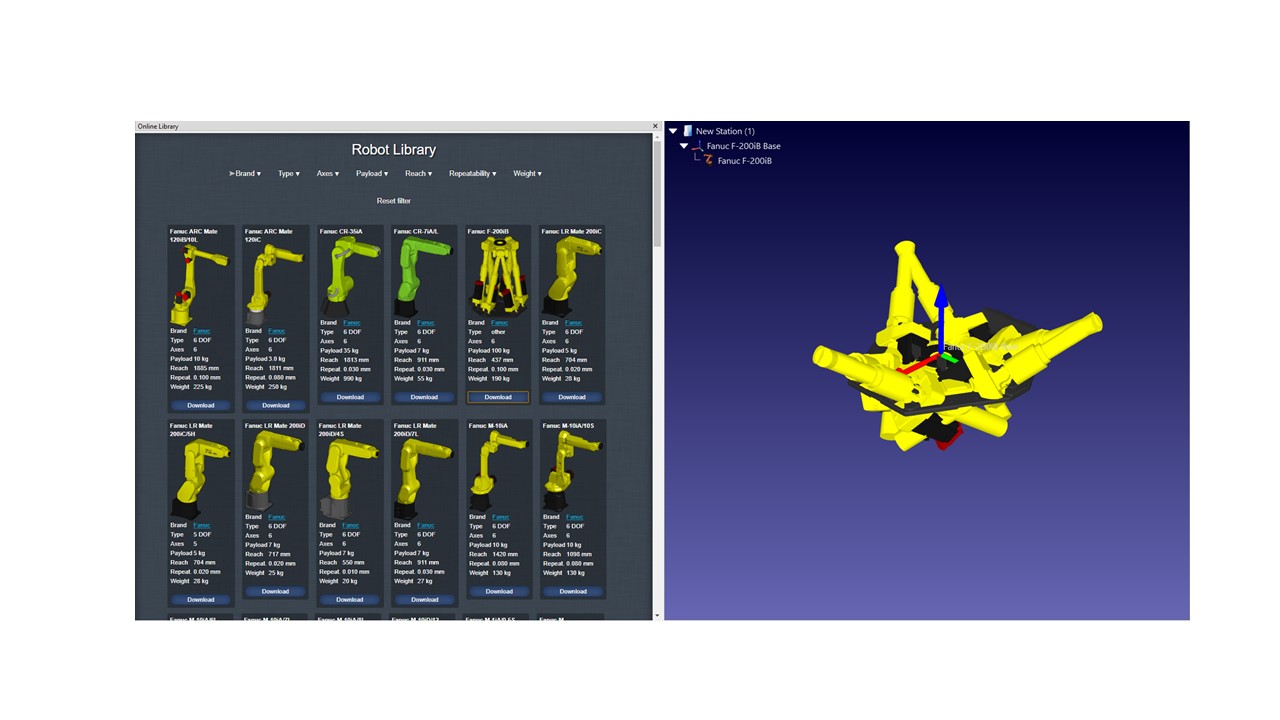Expand the Repeatability filter dropdown
This screenshot has width=1280, height=720.
pos(472,173)
